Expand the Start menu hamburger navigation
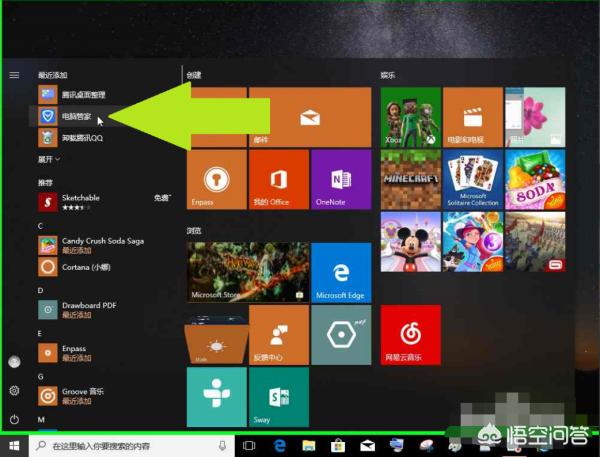This screenshot has height=457, width=600. (14, 74)
